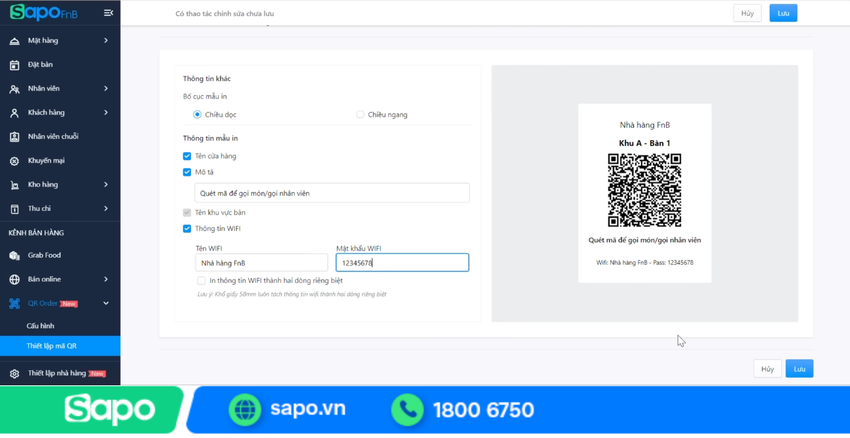Click the bottom Lưu button

click(800, 369)
